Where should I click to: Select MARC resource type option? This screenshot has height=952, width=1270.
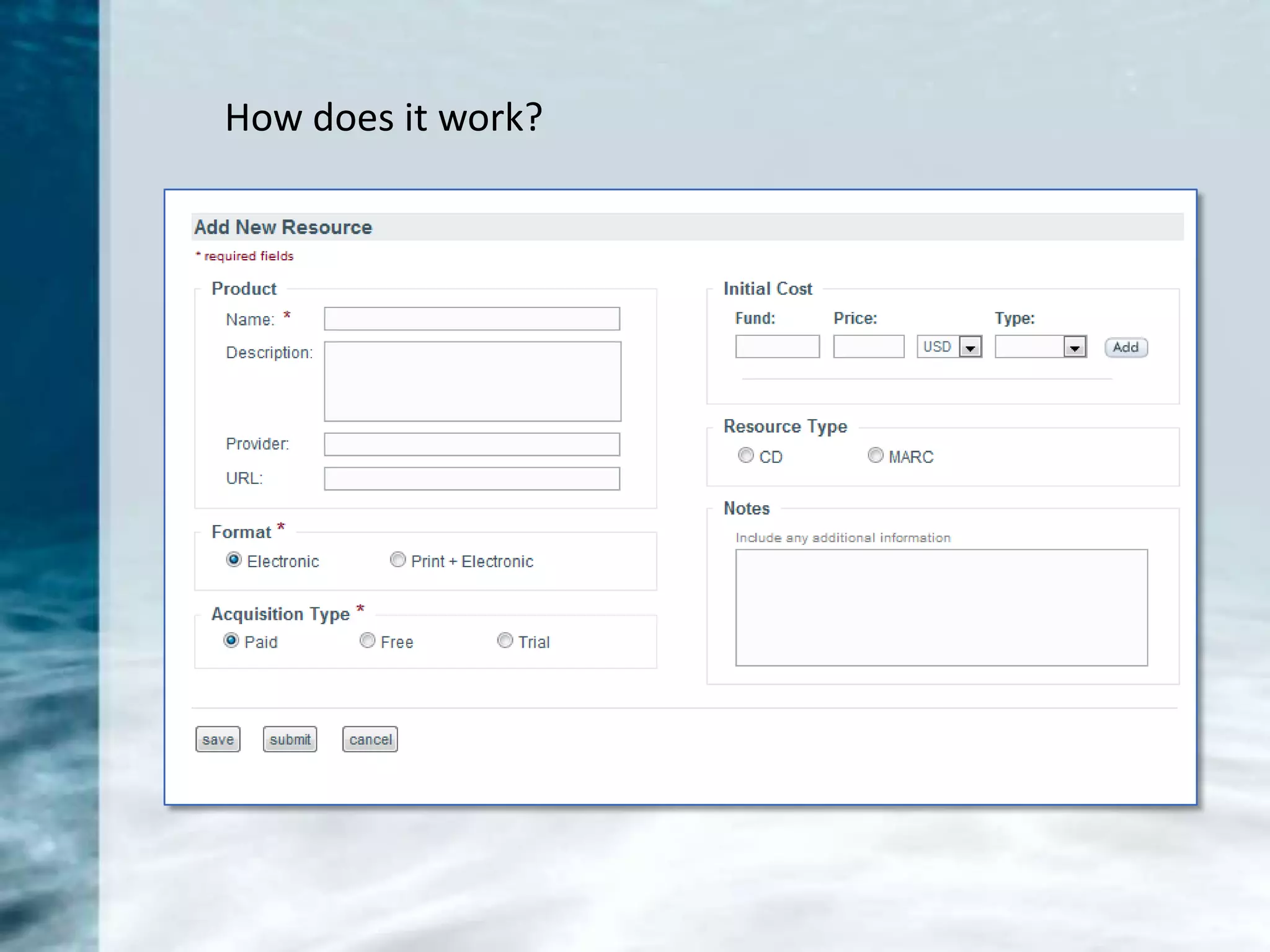875,456
